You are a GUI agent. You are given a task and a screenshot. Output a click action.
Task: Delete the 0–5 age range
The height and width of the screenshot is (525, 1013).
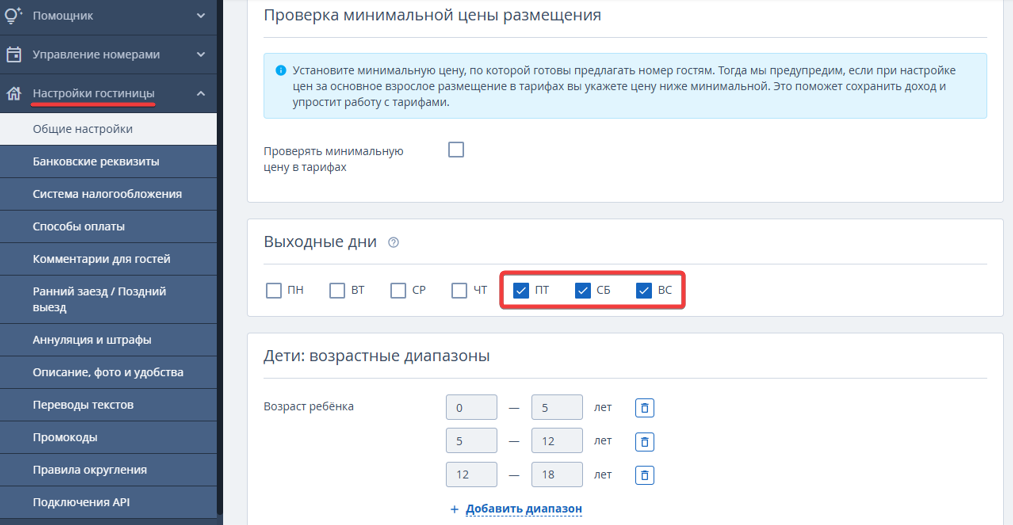coord(644,407)
